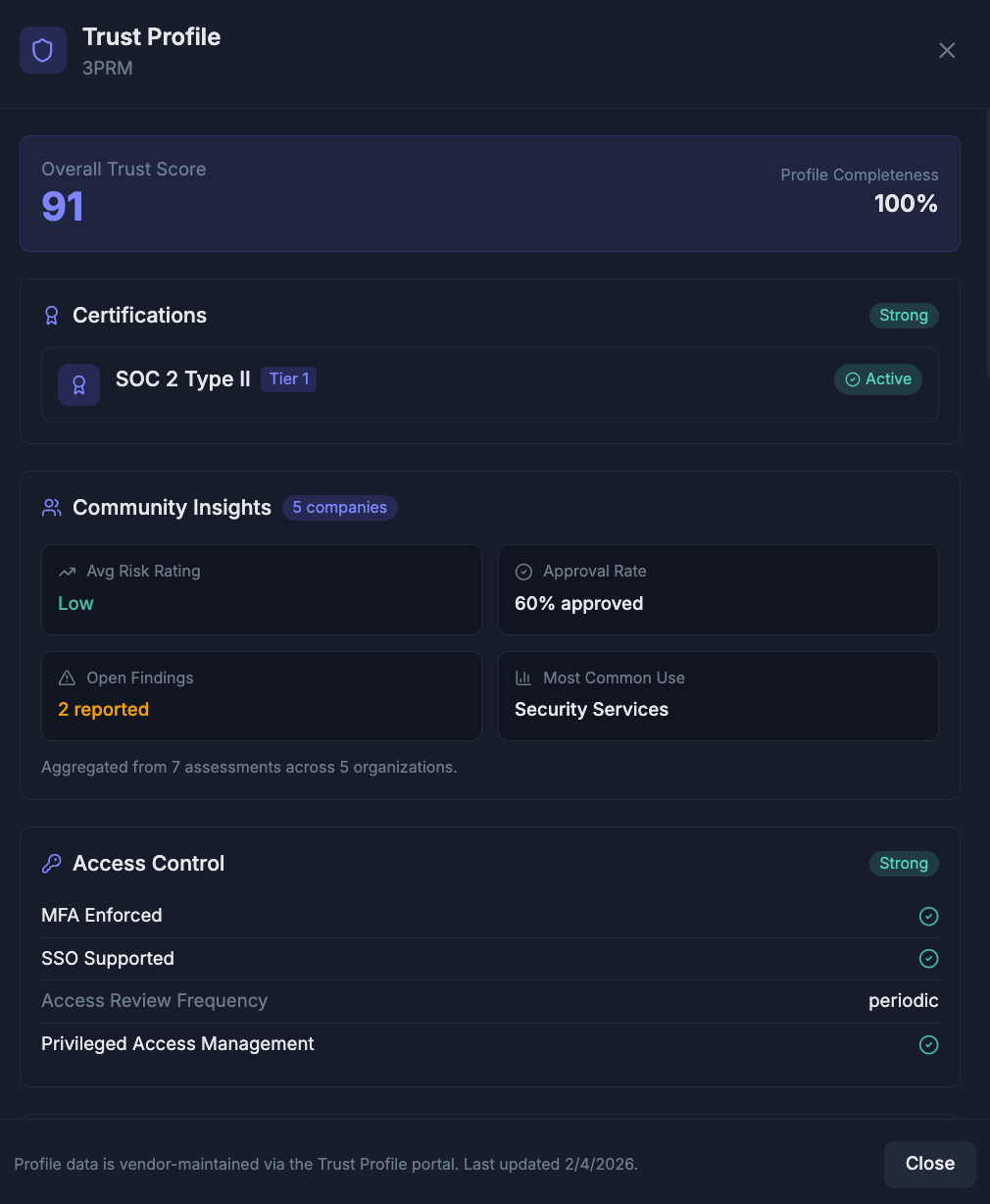Click the SOC 2 Type II certificate badge icon
Viewport: 990px width, 1204px height.
pyautogui.click(x=78, y=384)
